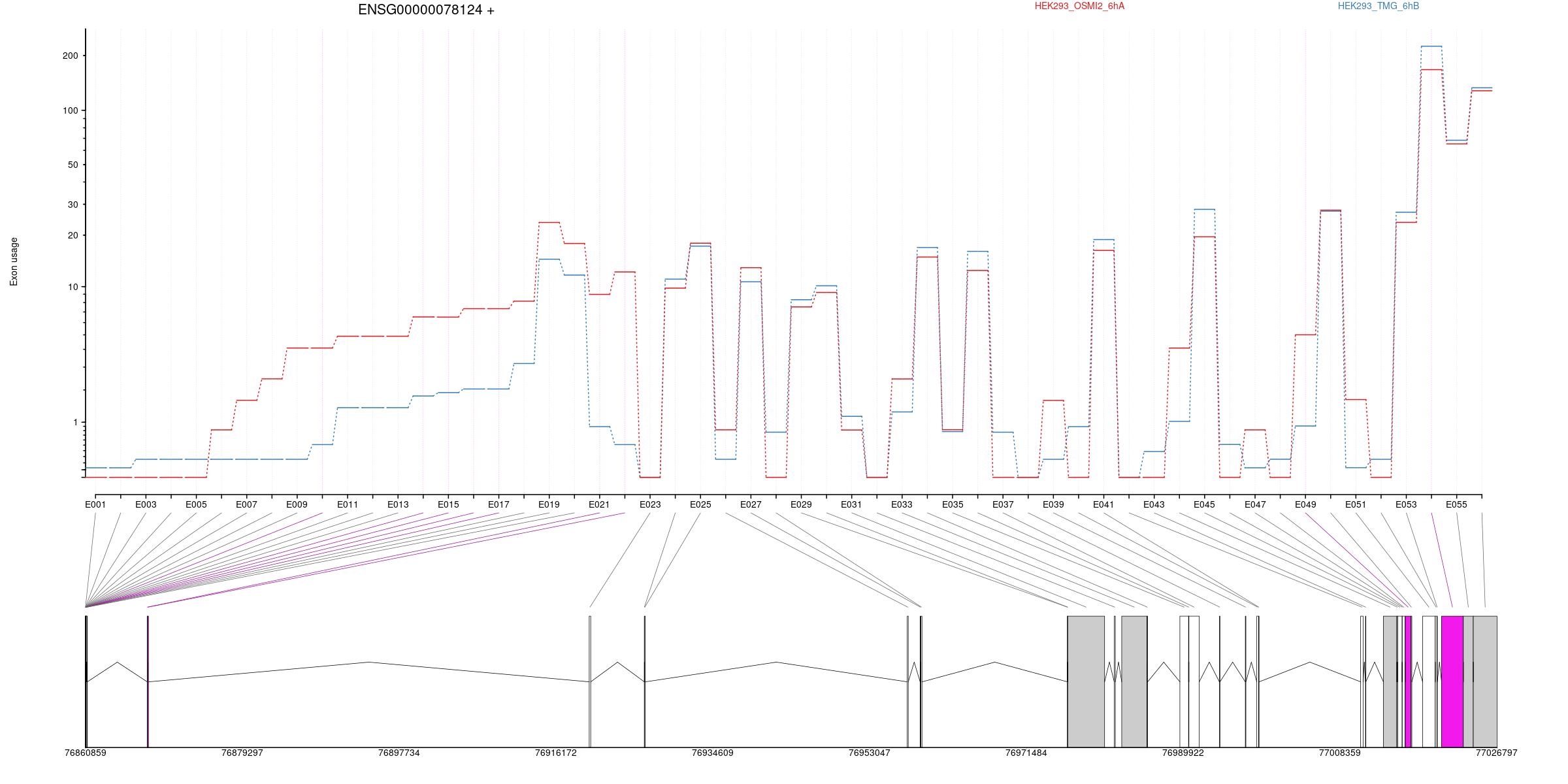Select exon label E003

point(146,504)
